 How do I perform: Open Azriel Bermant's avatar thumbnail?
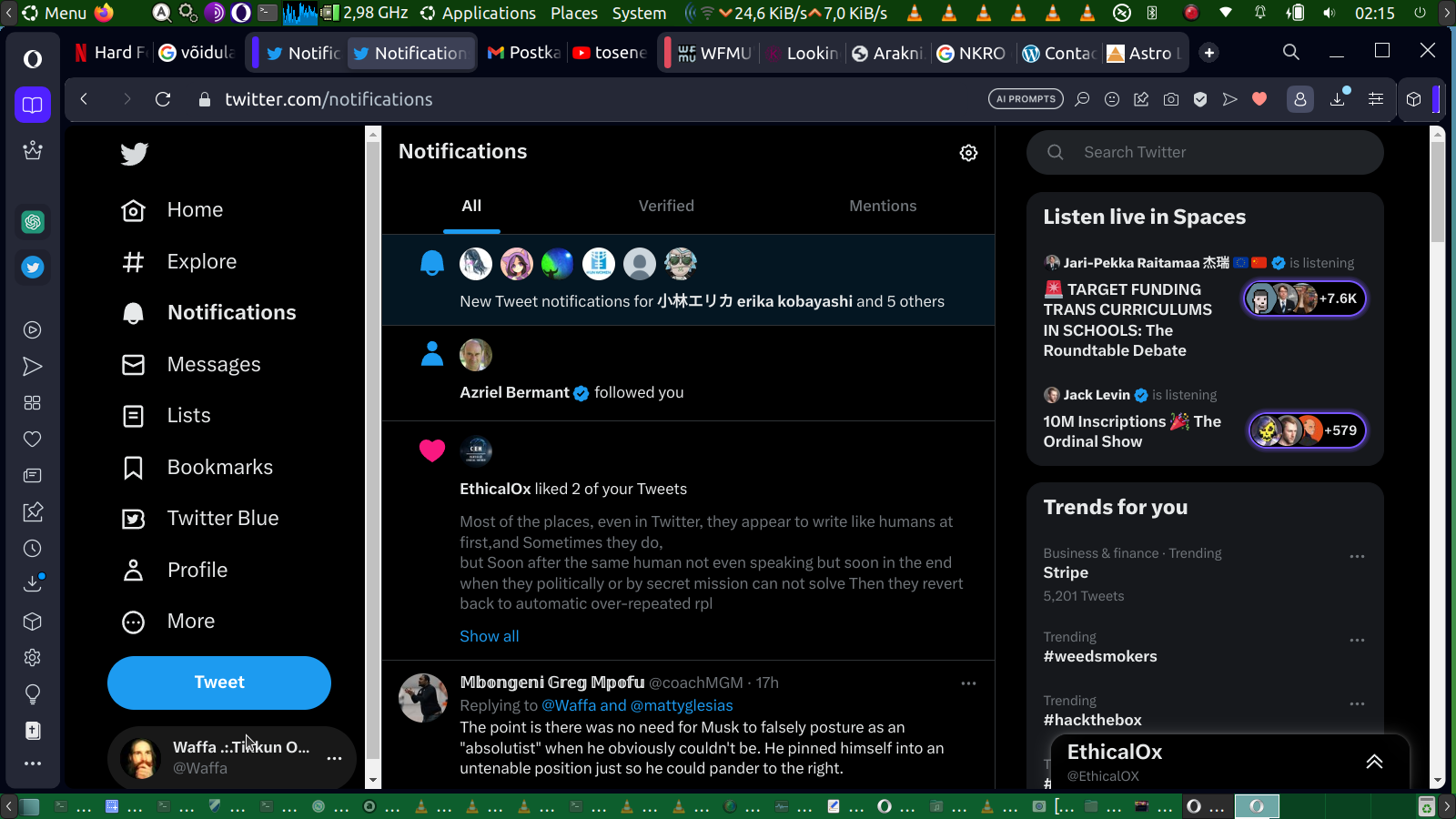pyautogui.click(x=476, y=355)
